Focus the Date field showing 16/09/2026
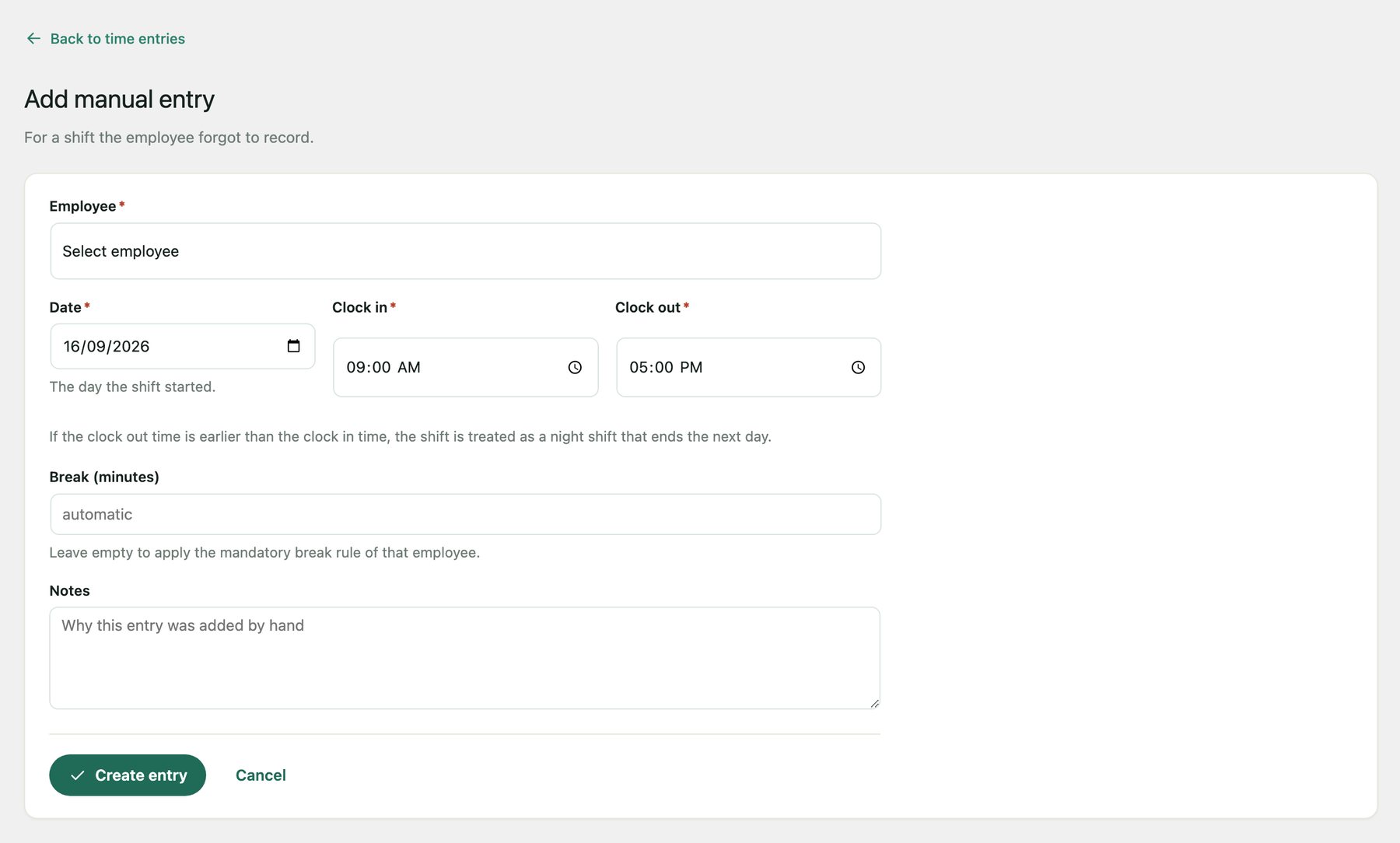The height and width of the screenshot is (843, 1400). (183, 346)
